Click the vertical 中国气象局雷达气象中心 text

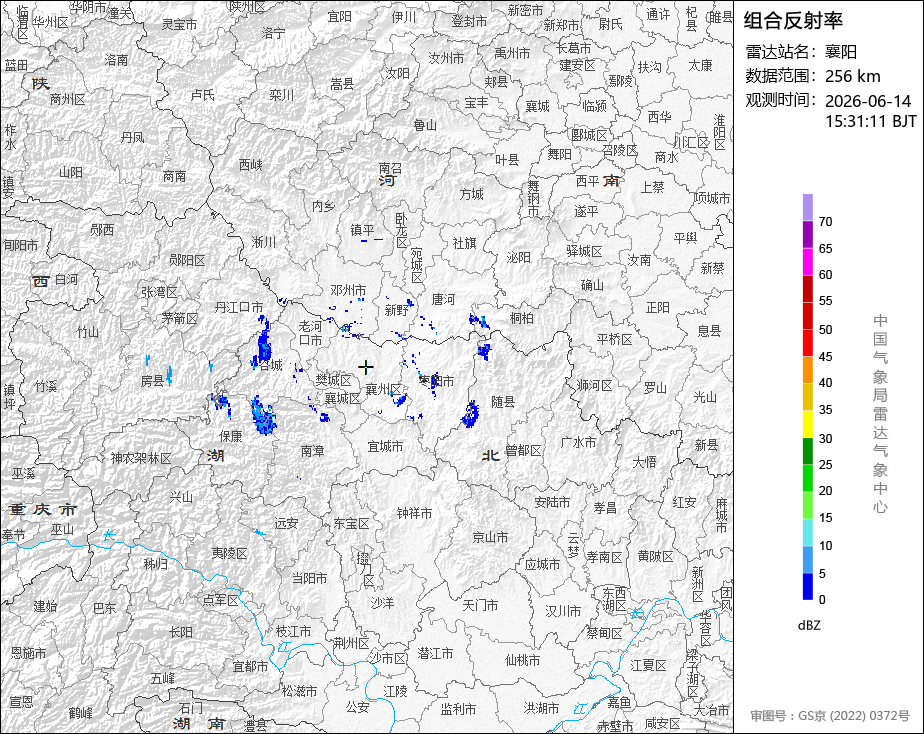pos(880,414)
